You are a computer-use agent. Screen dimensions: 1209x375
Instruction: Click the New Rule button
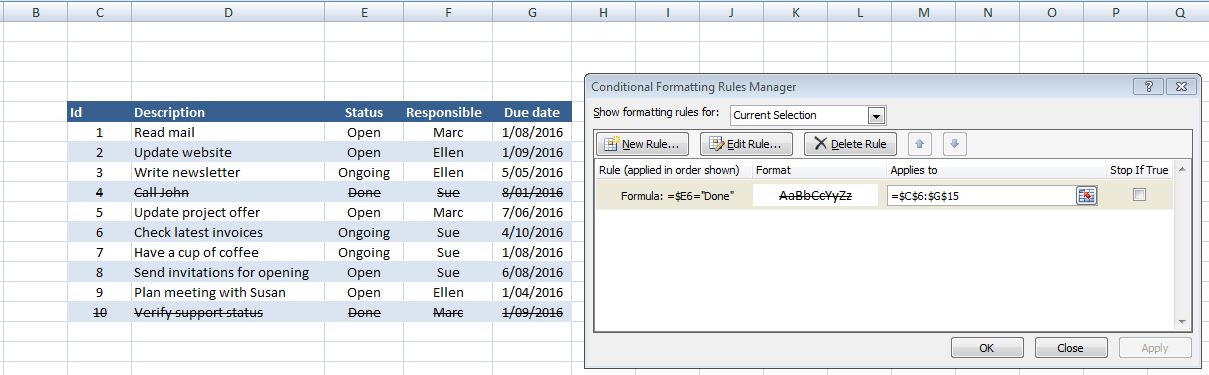tap(643, 144)
